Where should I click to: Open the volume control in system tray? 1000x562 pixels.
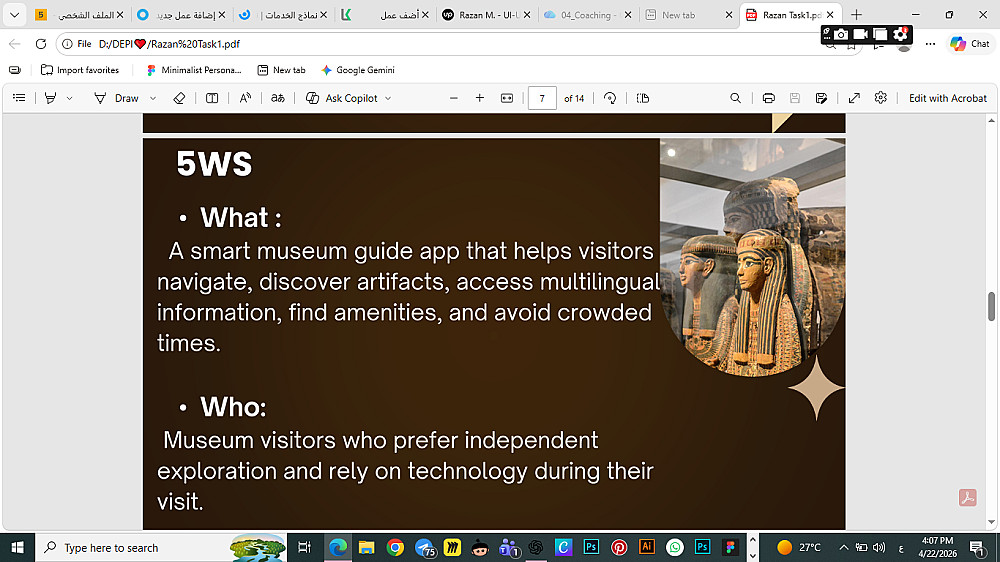coord(879,547)
